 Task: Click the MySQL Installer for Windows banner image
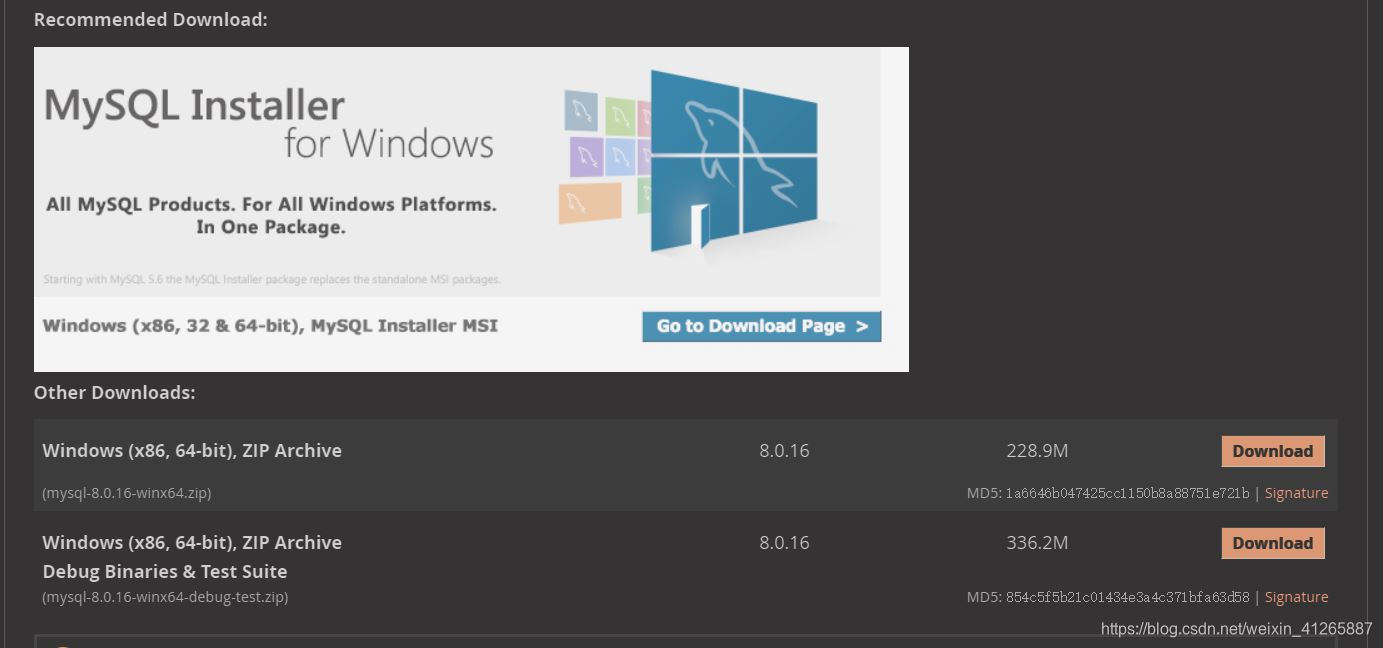pyautogui.click(x=471, y=209)
